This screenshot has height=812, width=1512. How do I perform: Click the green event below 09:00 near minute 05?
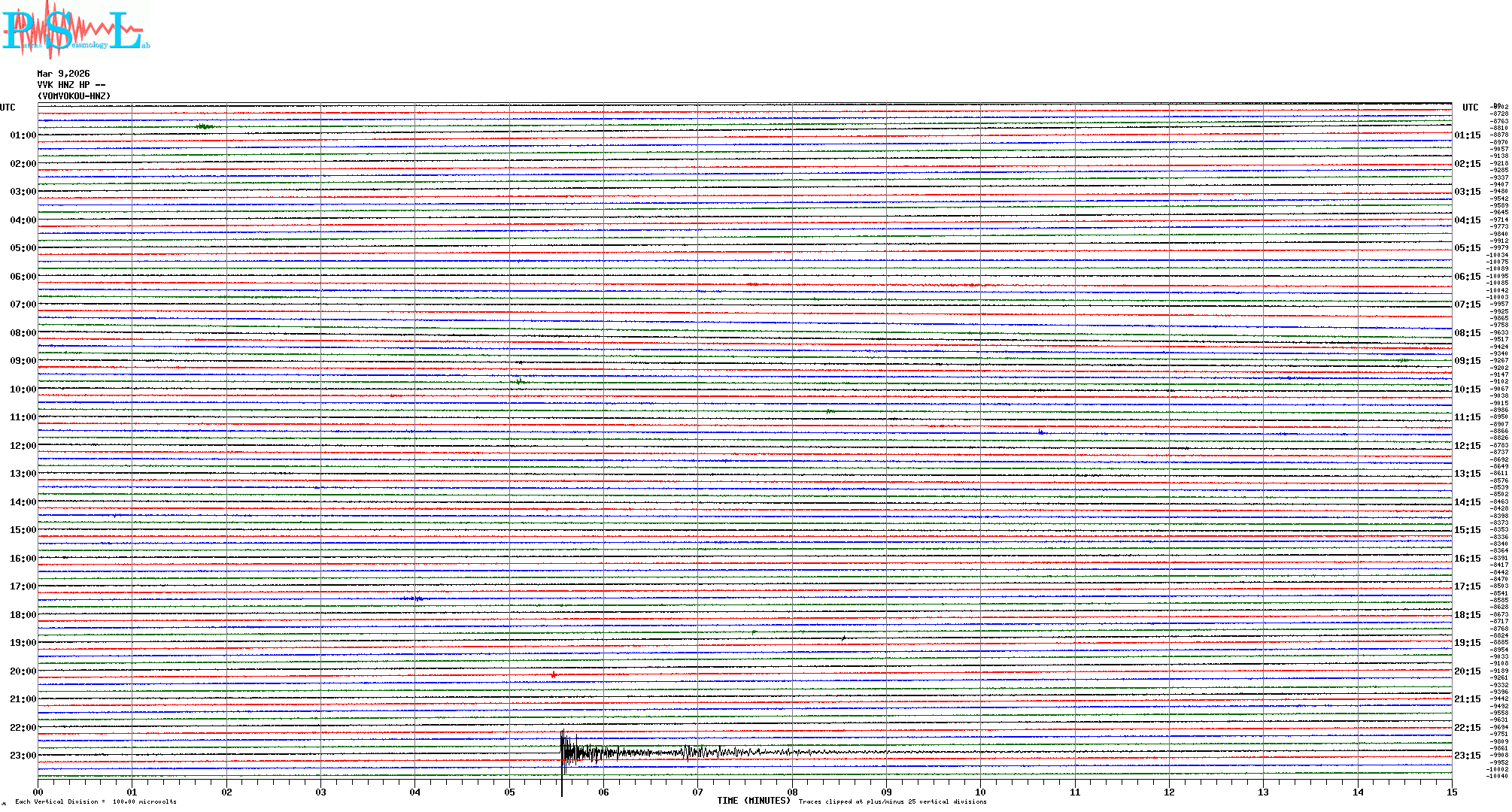click(519, 381)
